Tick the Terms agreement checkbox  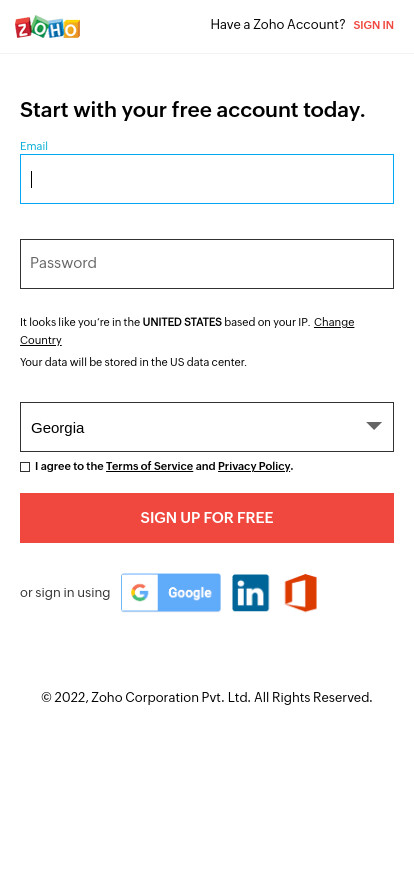(25, 467)
